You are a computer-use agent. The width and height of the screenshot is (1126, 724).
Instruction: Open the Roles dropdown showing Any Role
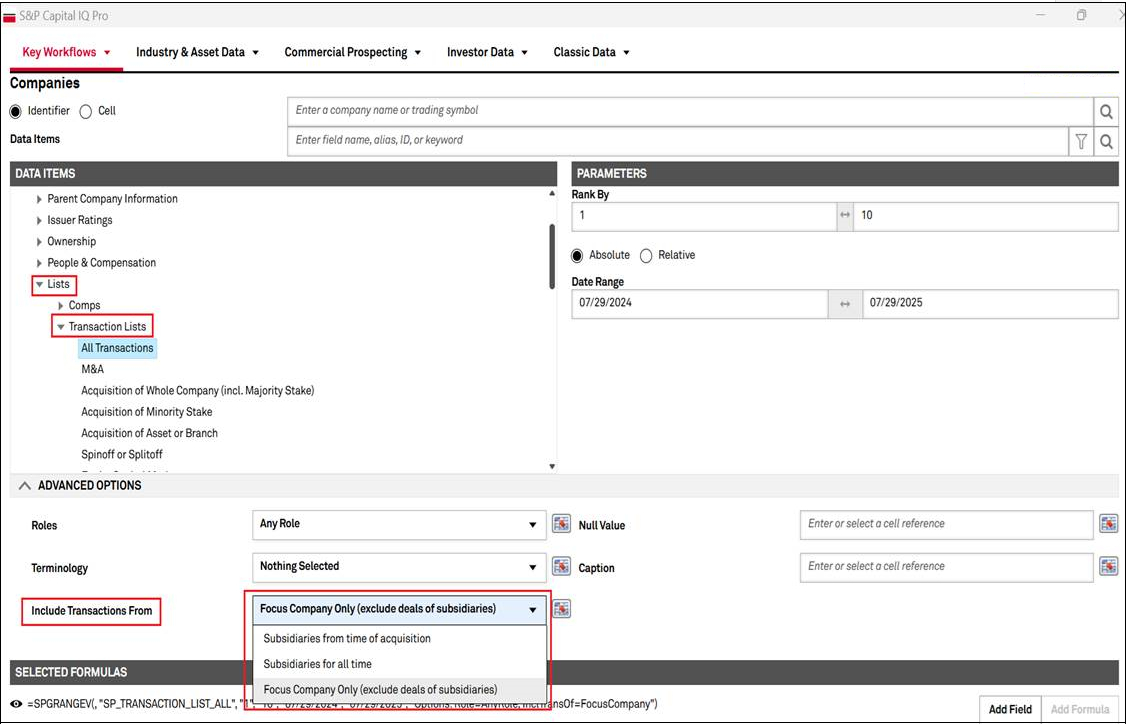(399, 524)
